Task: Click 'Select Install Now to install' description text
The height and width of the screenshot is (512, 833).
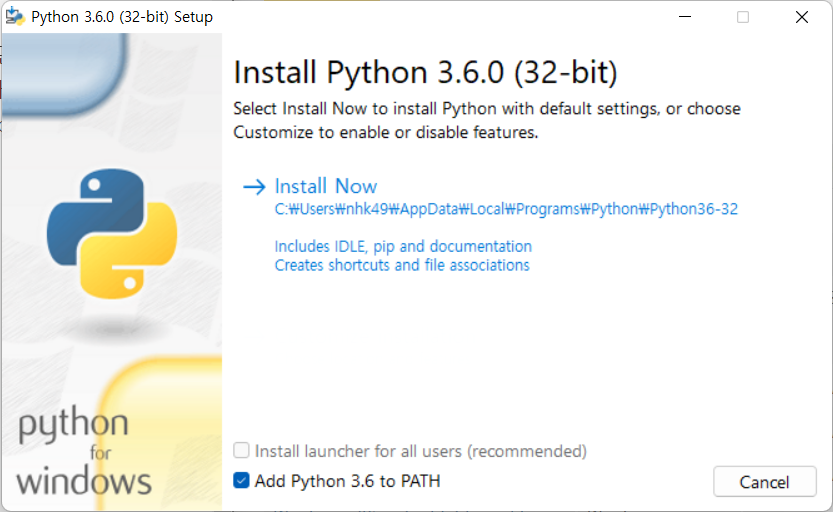Action: click(x=487, y=121)
